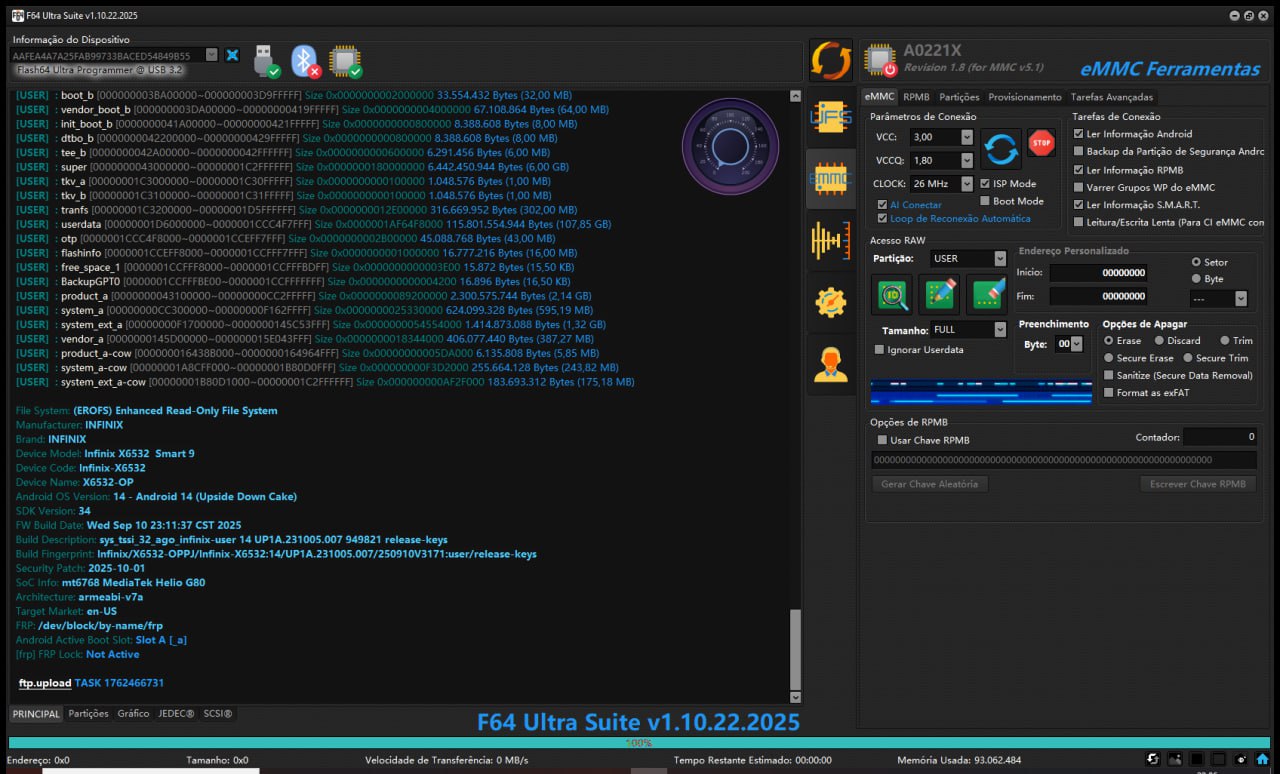Click the USB connection status icon
The width and height of the screenshot is (1280, 774).
[x=266, y=61]
